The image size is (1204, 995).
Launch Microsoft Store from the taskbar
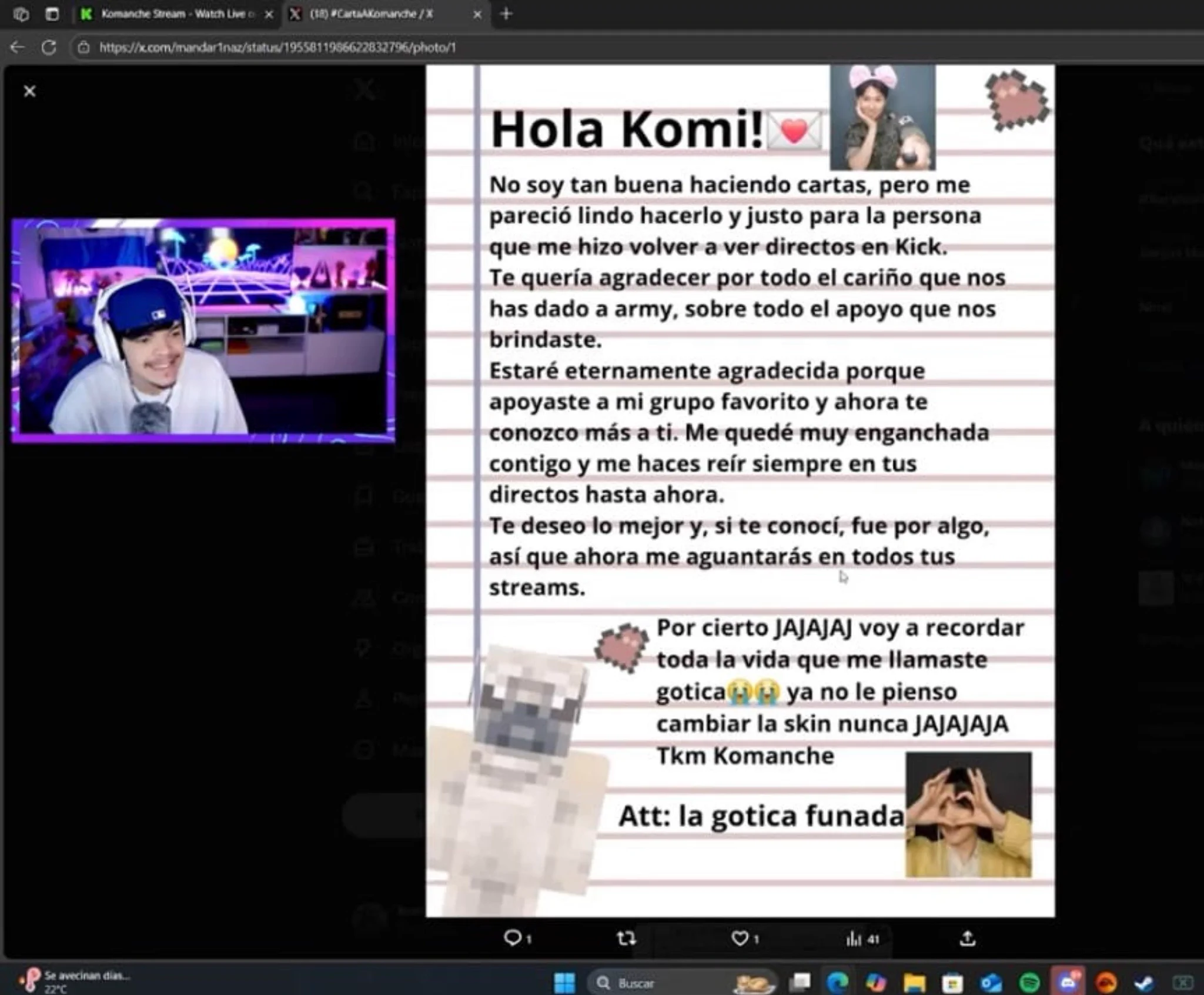pyautogui.click(x=953, y=982)
